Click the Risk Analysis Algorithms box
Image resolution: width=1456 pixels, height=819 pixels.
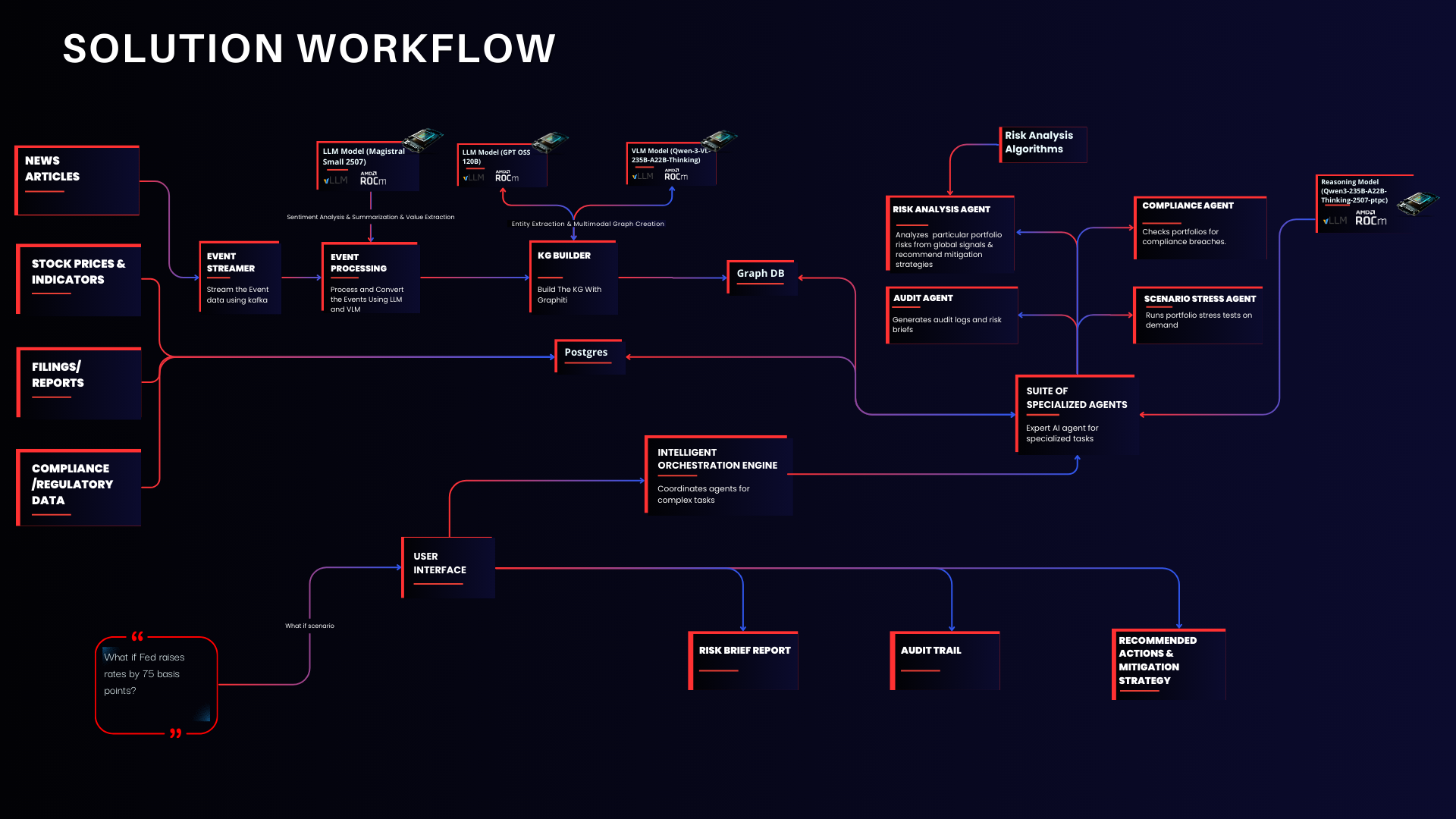[1043, 144]
